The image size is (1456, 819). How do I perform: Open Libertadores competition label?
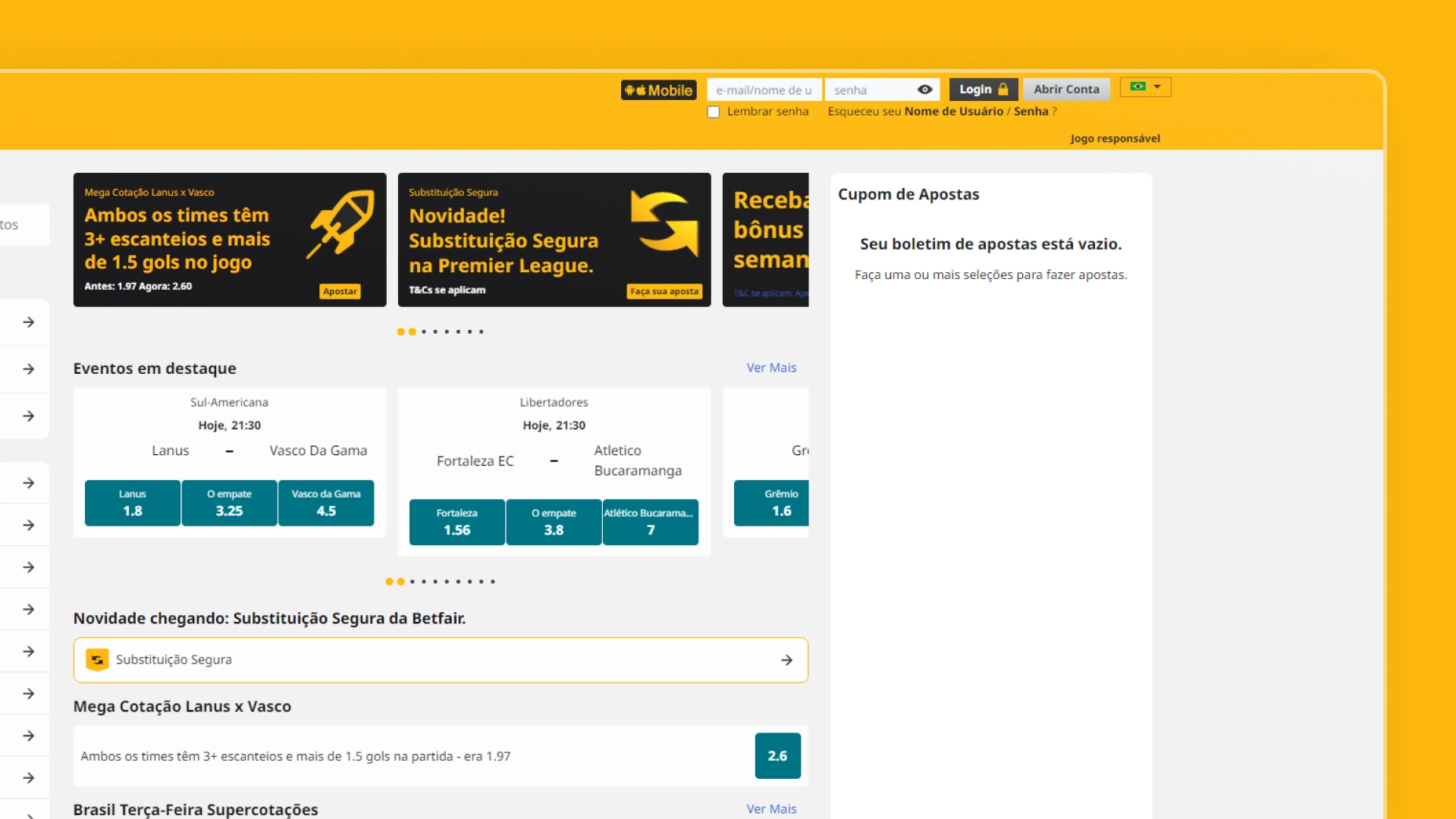coord(554,402)
